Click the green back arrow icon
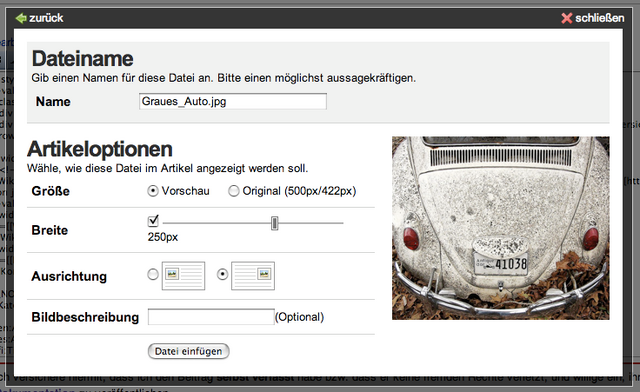Viewport: 640px width, 392px height. click(21, 18)
